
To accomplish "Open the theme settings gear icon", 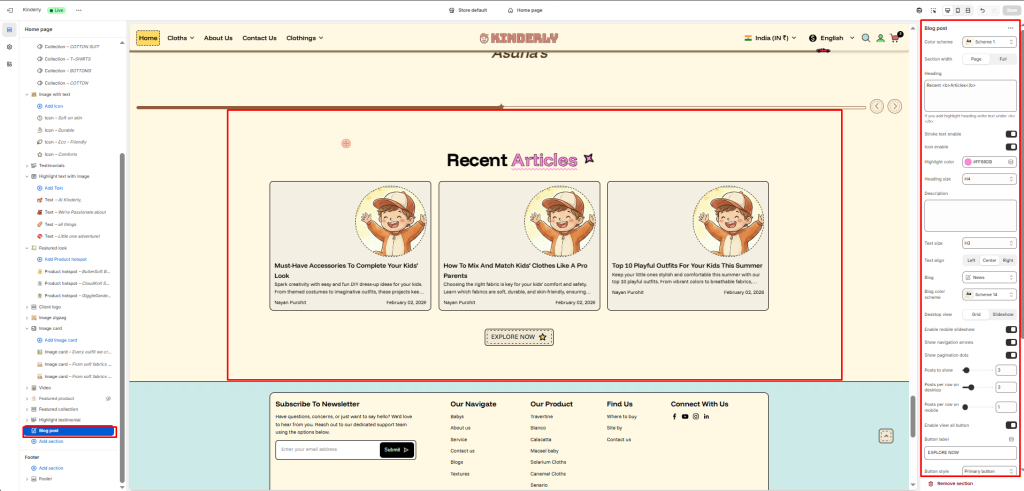I will pyautogui.click(x=9, y=47).
